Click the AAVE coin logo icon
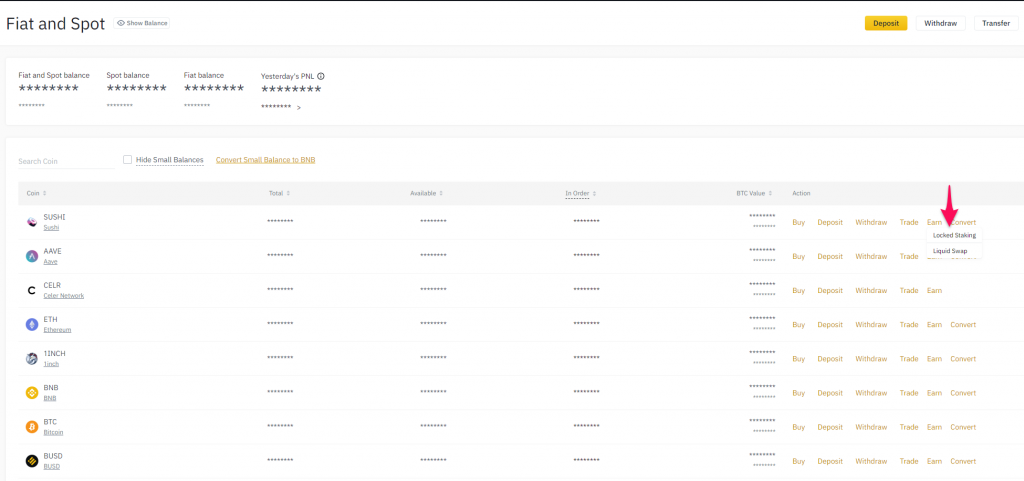This screenshot has height=481, width=1024. (31, 256)
